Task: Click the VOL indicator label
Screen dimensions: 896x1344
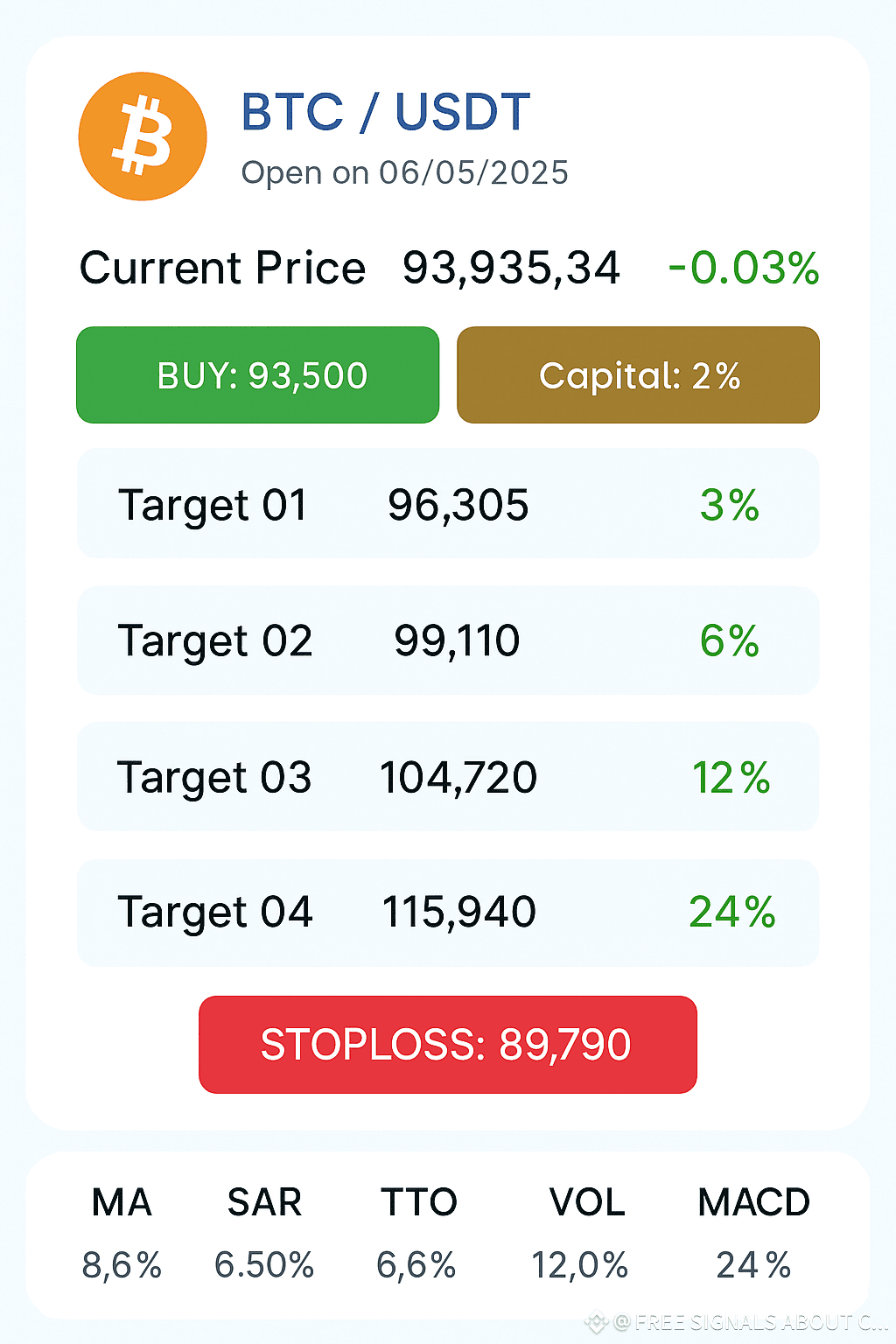Action: click(x=587, y=1202)
